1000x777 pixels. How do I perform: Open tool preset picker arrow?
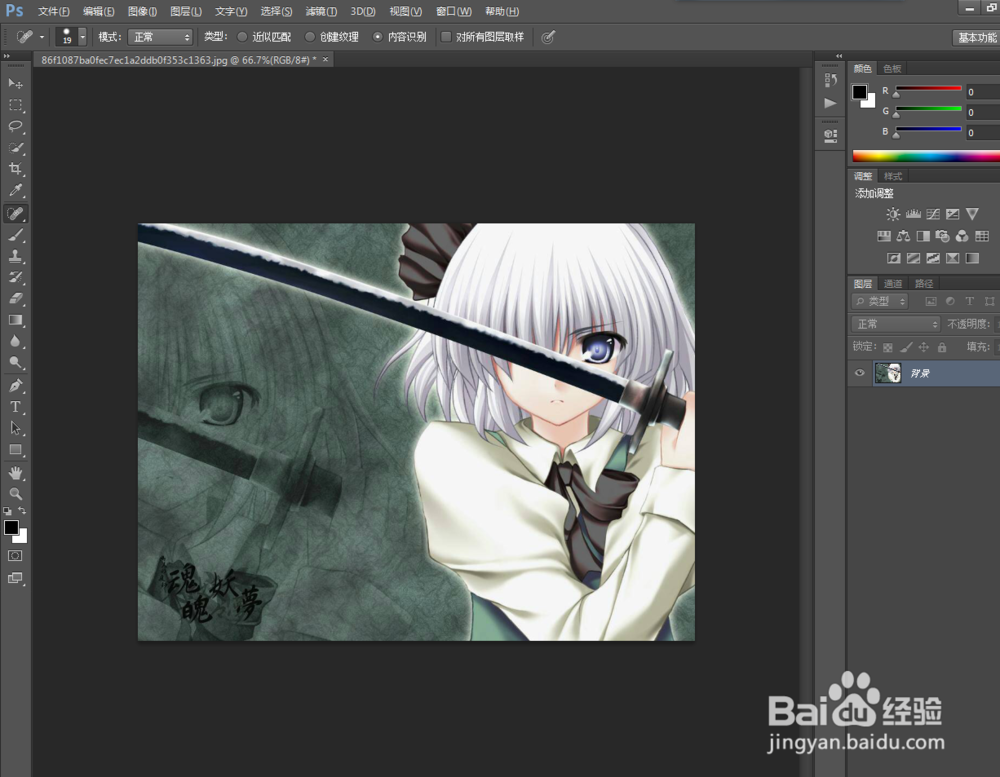click(x=42, y=37)
